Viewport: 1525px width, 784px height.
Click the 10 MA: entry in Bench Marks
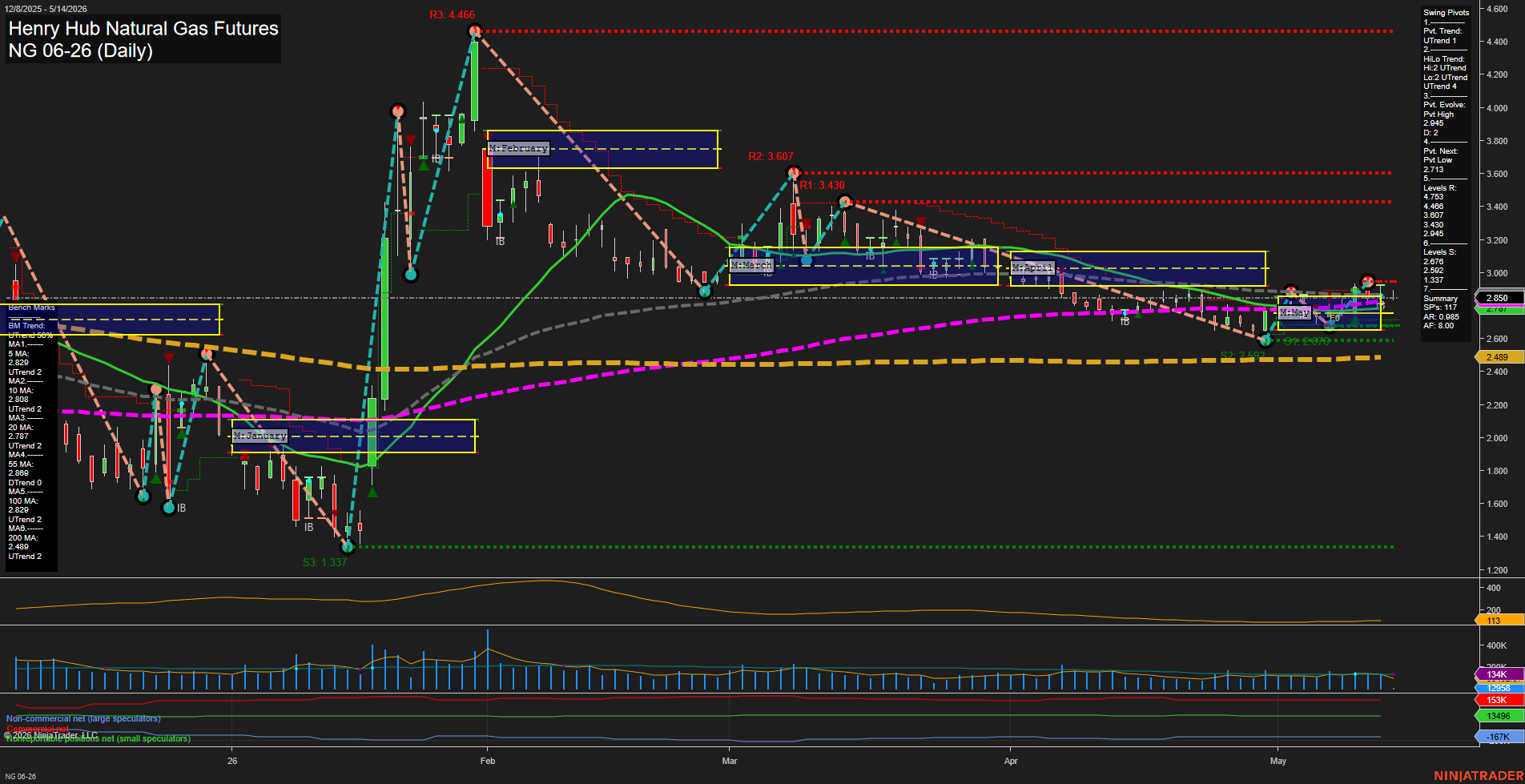click(21, 391)
